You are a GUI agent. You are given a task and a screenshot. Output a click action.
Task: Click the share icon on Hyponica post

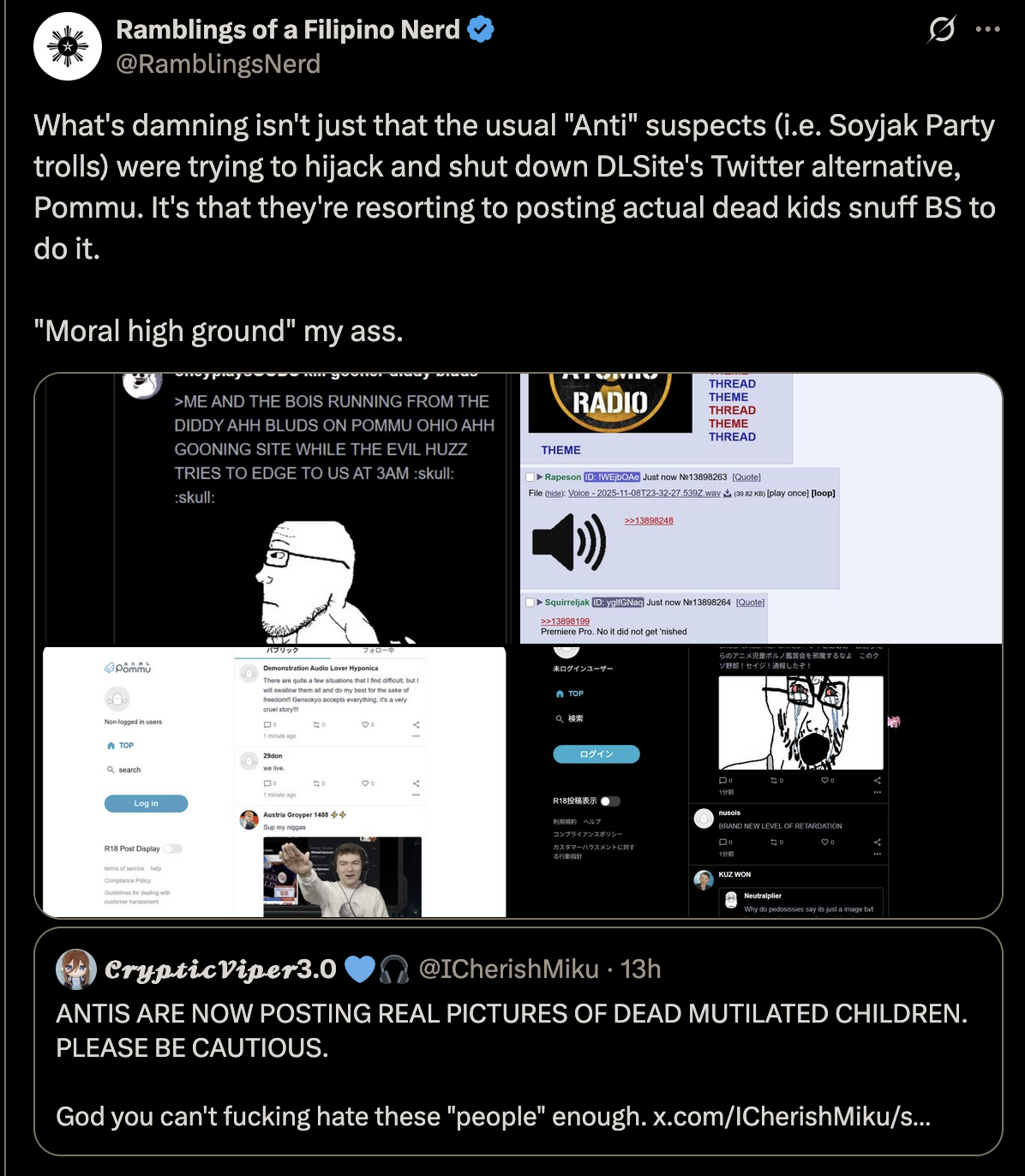(416, 725)
